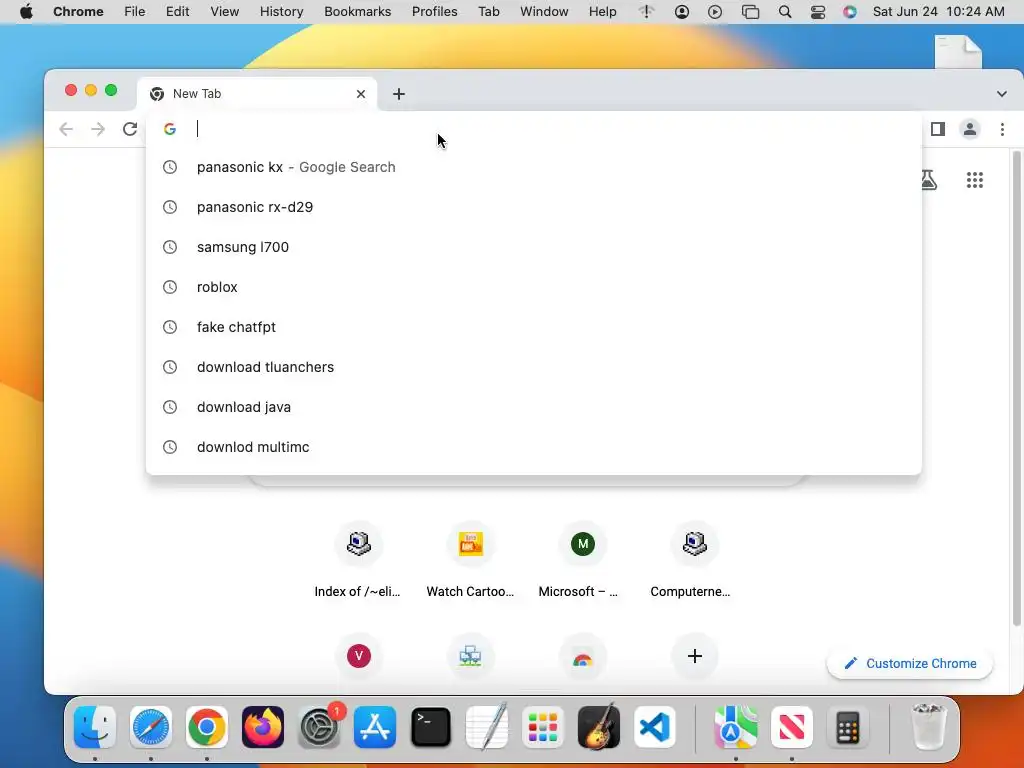Click Chrome icon in the dock
Screen dimensions: 1024x768
[206, 727]
